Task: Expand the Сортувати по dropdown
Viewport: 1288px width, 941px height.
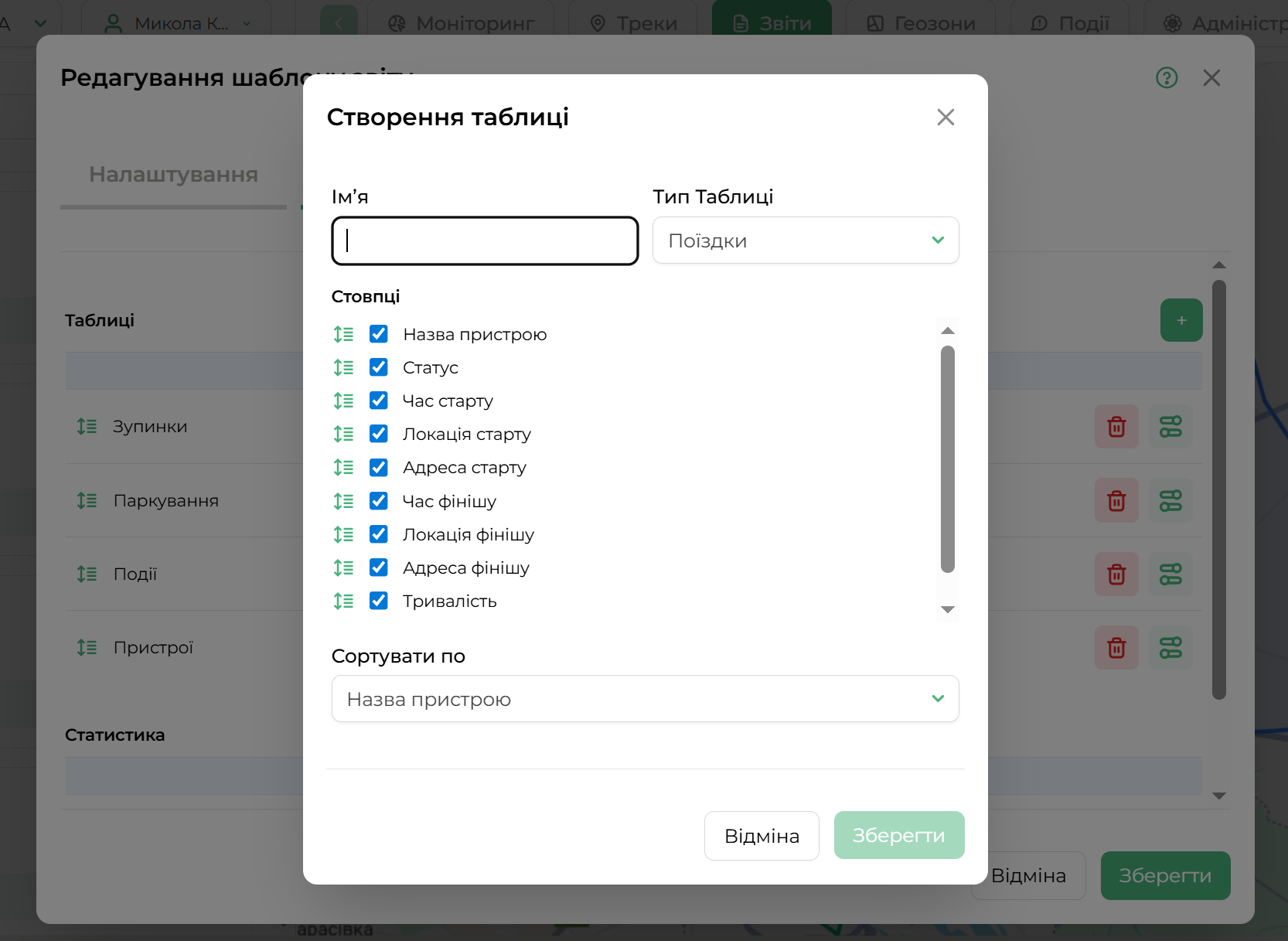Action: click(x=645, y=699)
